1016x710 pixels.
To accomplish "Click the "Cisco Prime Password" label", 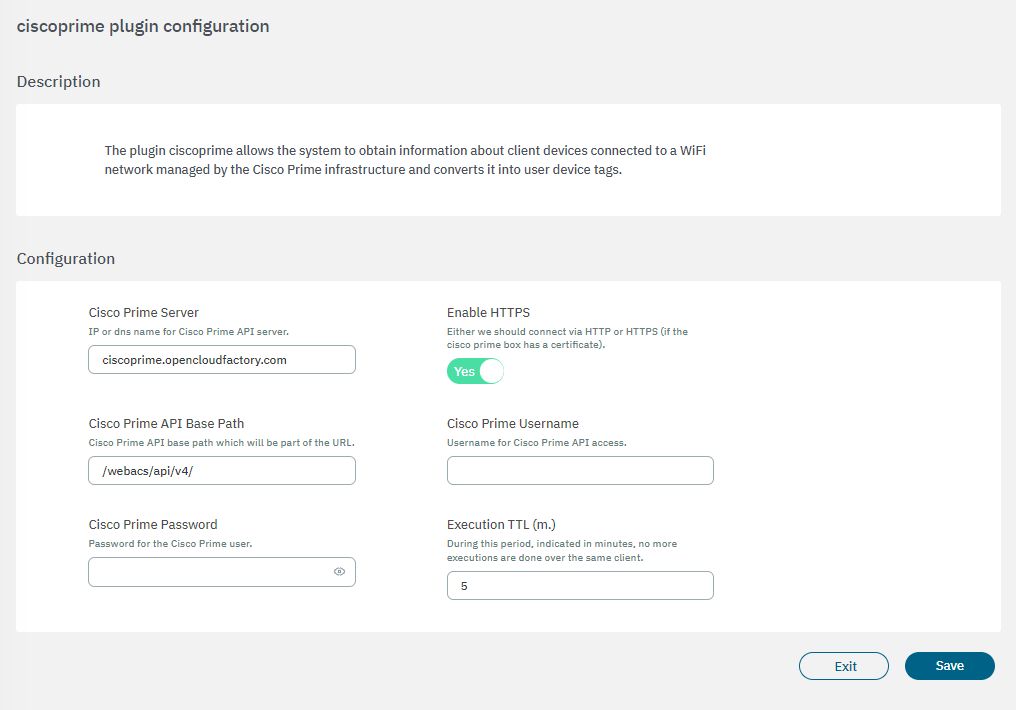I will 152,525.
